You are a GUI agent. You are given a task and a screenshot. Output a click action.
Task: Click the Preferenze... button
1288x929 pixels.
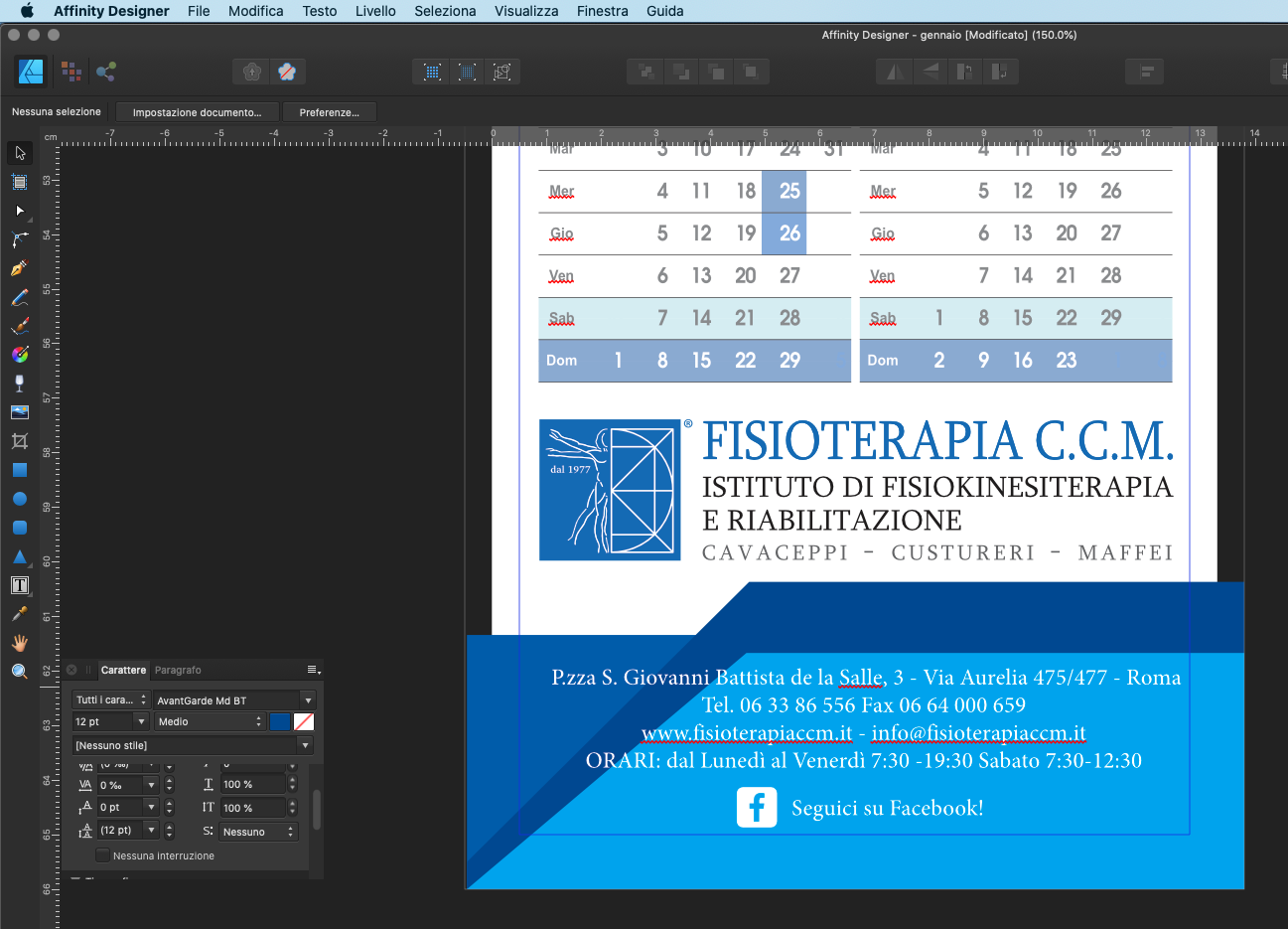[330, 112]
